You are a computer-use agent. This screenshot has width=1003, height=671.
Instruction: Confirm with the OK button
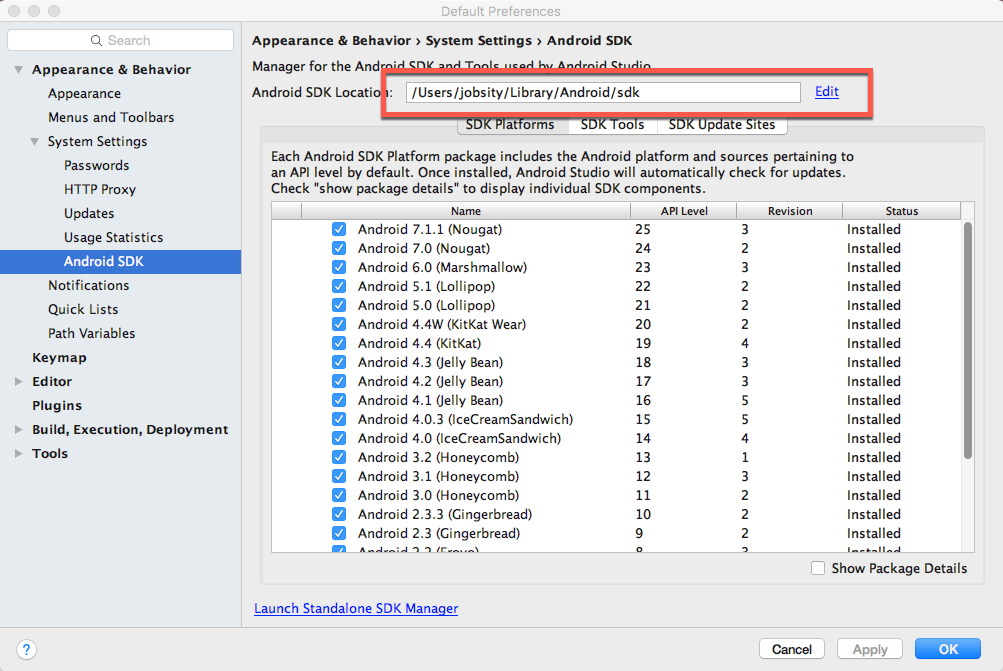947,649
